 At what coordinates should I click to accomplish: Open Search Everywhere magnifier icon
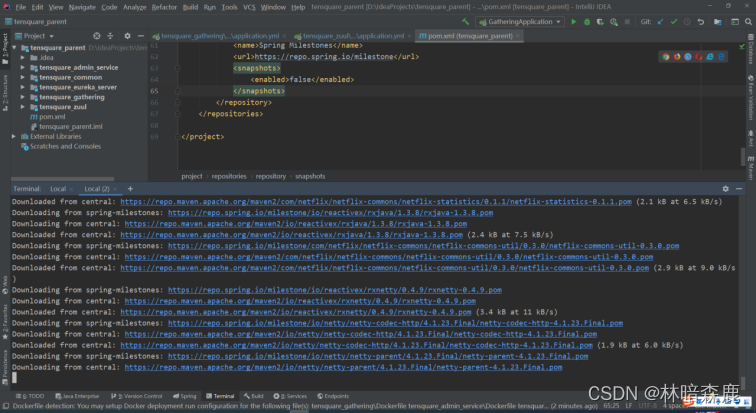click(748, 22)
